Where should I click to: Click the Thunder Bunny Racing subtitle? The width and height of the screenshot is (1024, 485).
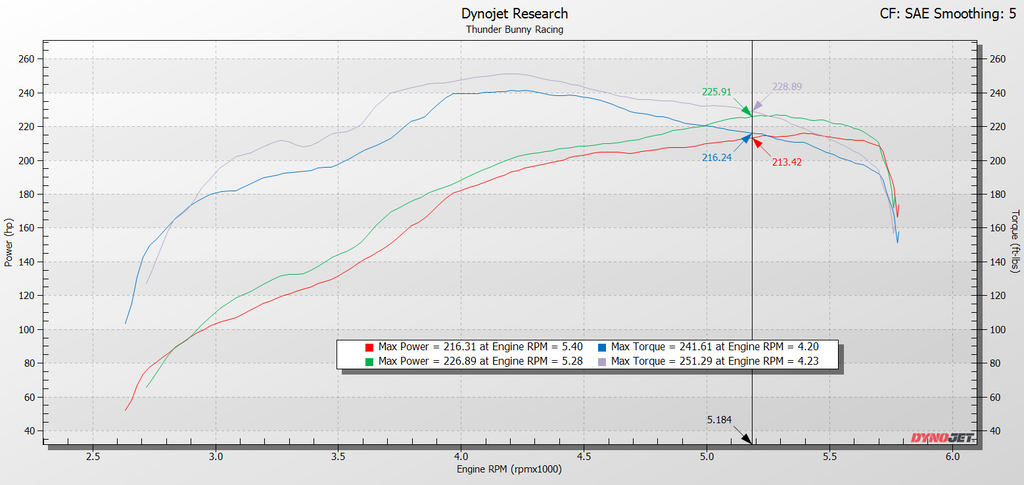click(x=515, y=29)
